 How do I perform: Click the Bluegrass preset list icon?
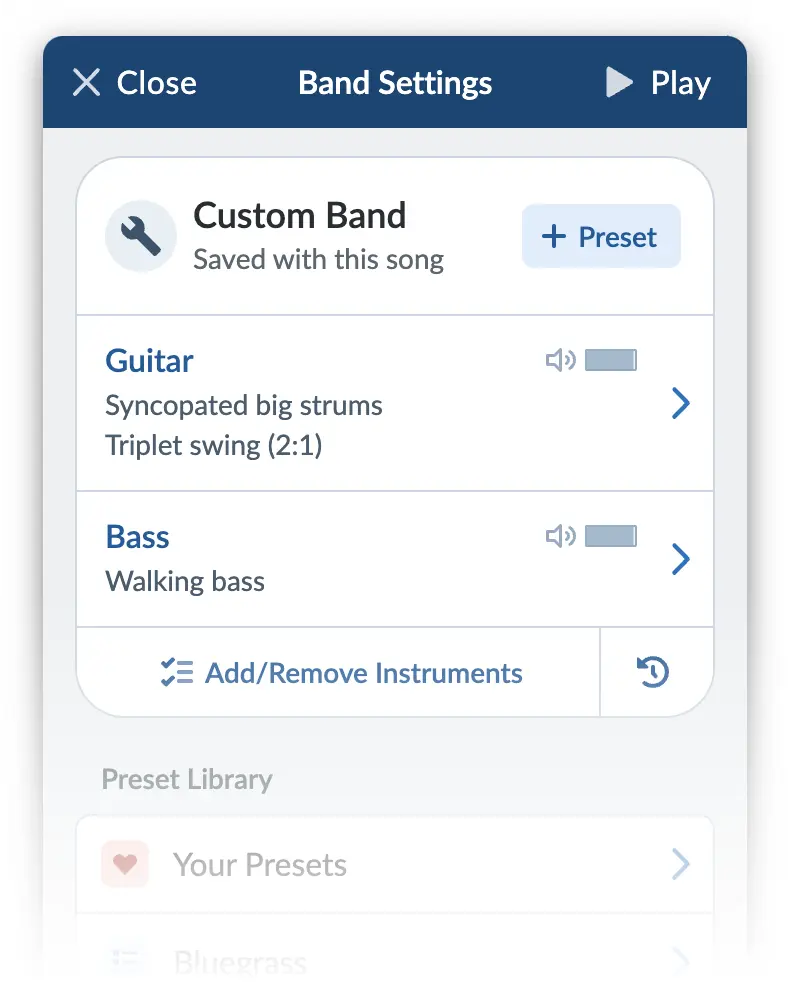(x=125, y=960)
